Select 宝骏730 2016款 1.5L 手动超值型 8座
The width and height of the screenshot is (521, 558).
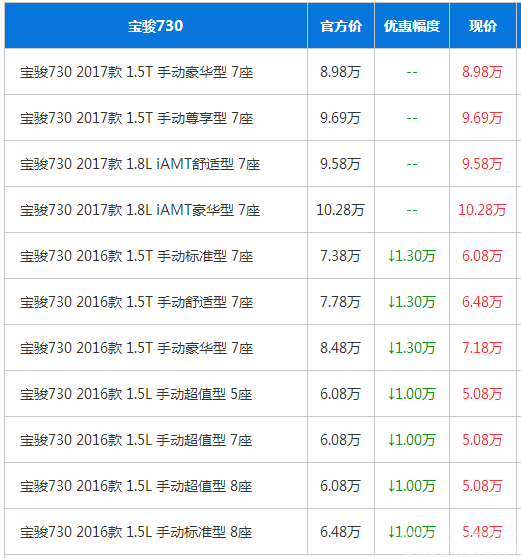(136, 486)
